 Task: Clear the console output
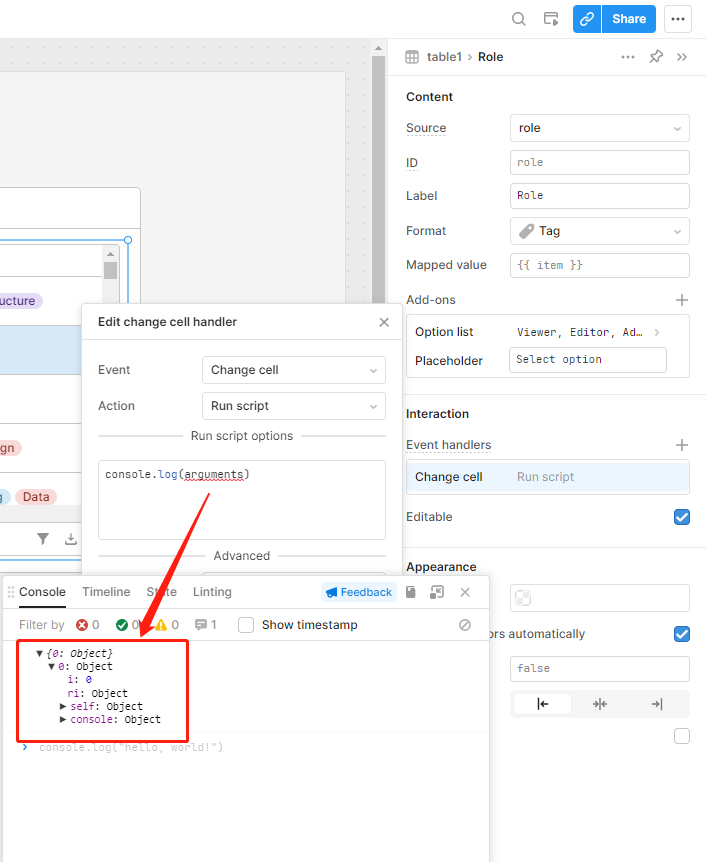click(x=465, y=625)
